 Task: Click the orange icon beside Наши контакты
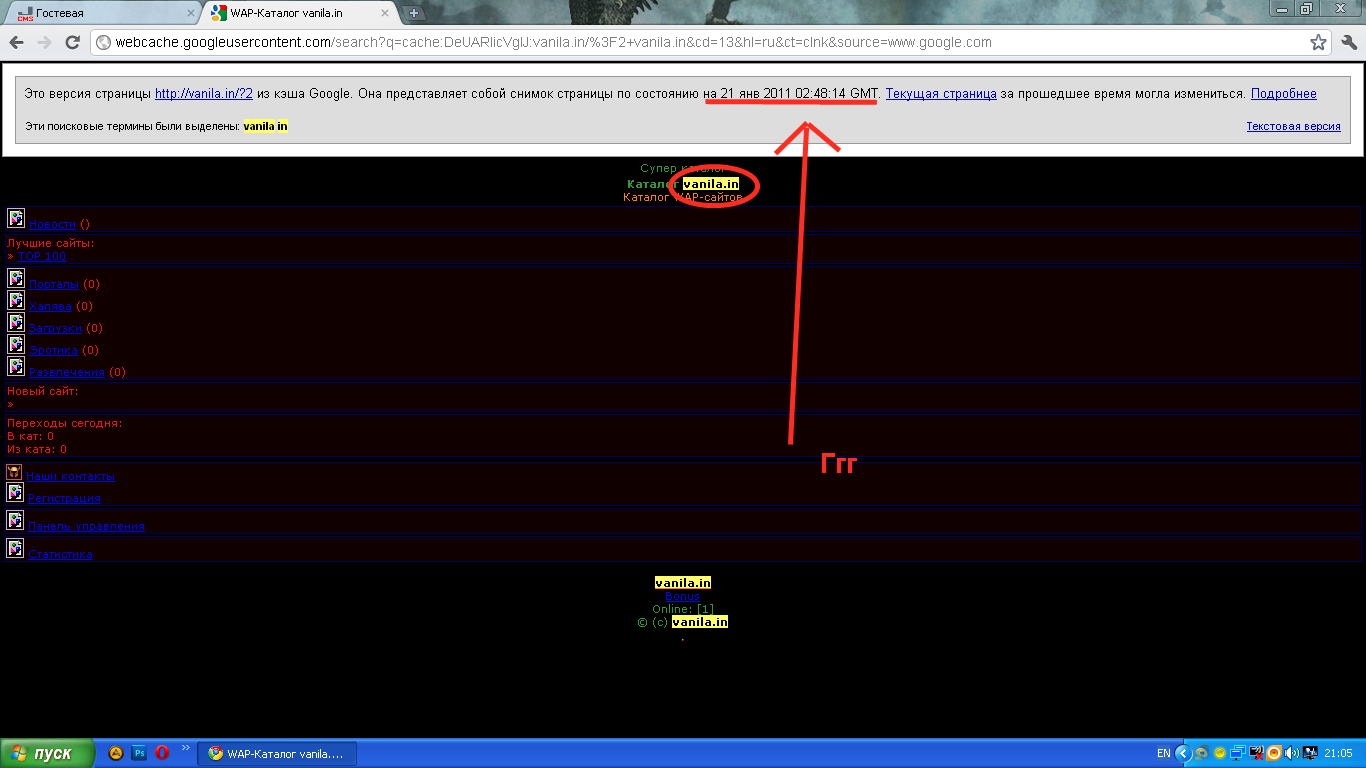pos(15,471)
